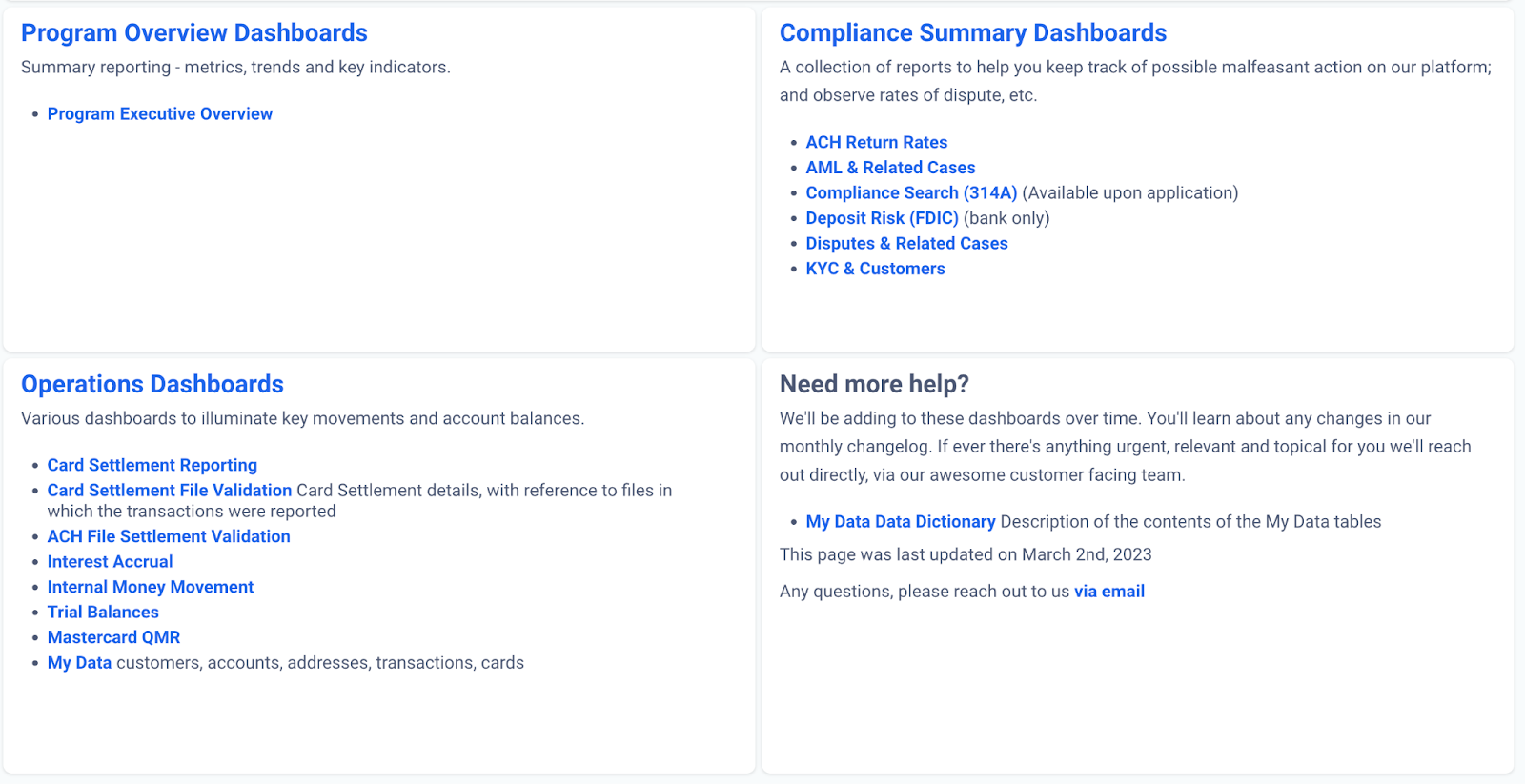
Task: Select the Compliance Search (314A) link
Action: (x=911, y=193)
